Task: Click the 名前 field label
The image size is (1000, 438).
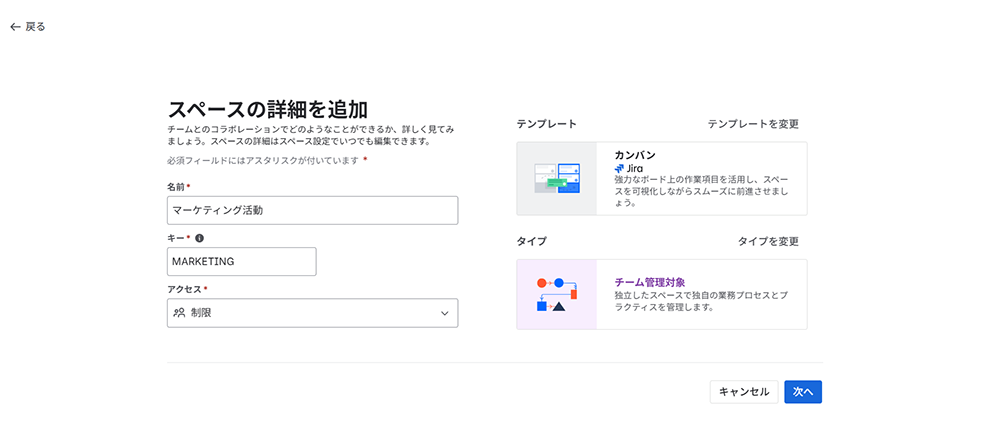Action: (x=176, y=187)
